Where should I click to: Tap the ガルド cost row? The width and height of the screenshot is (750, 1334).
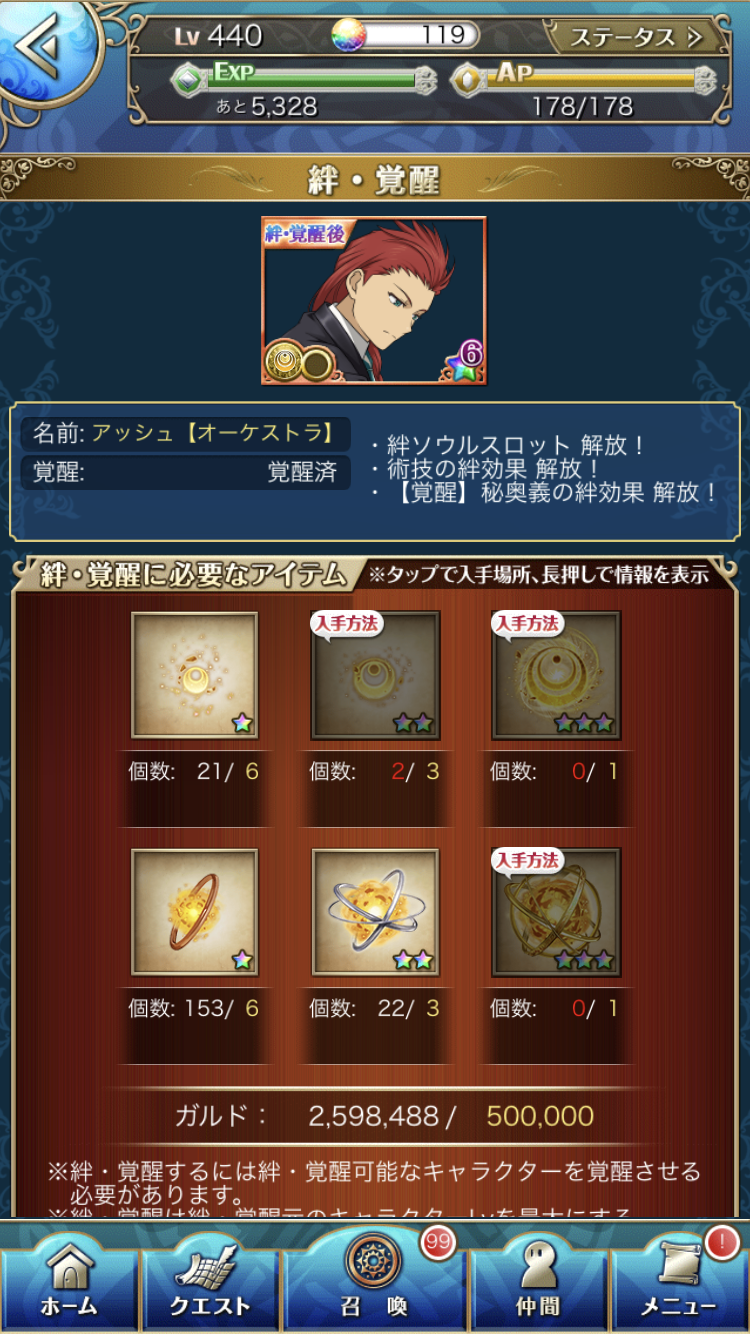tap(384, 1116)
